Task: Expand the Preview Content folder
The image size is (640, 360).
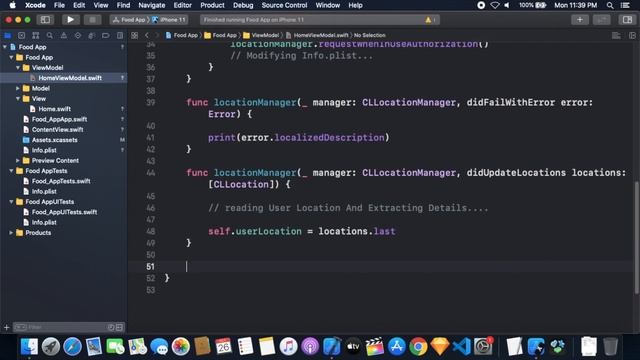Action: click(x=18, y=160)
